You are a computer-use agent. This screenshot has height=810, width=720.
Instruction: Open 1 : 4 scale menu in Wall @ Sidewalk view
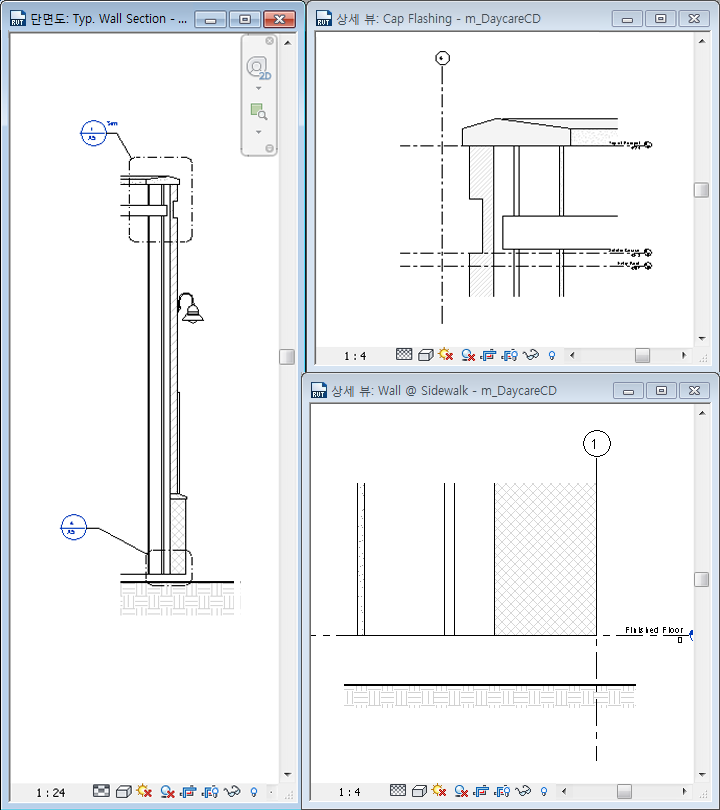pos(350,792)
